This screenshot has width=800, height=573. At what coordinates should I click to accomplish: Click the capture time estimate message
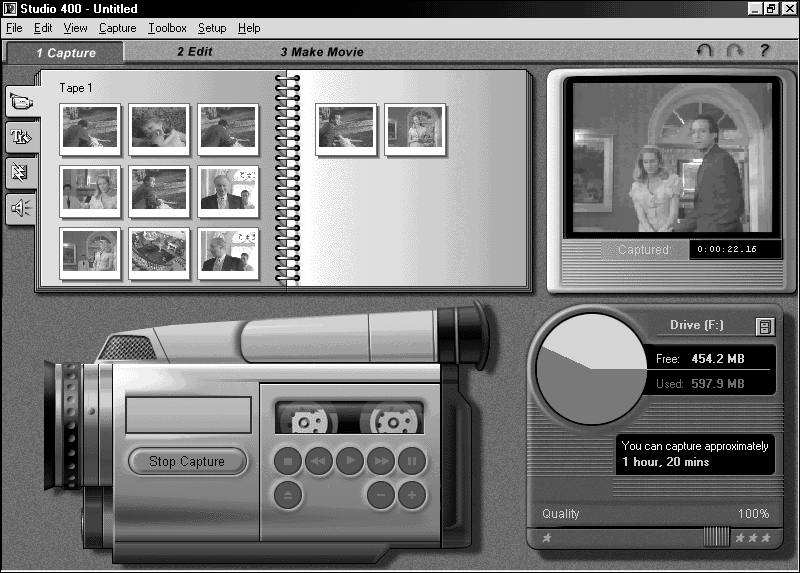pyautogui.click(x=695, y=454)
